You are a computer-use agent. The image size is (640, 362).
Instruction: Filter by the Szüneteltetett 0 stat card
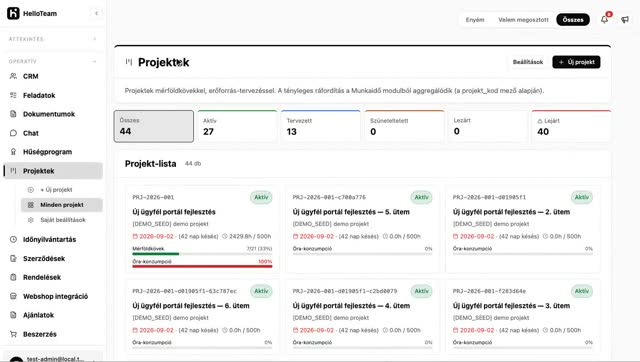click(x=404, y=126)
